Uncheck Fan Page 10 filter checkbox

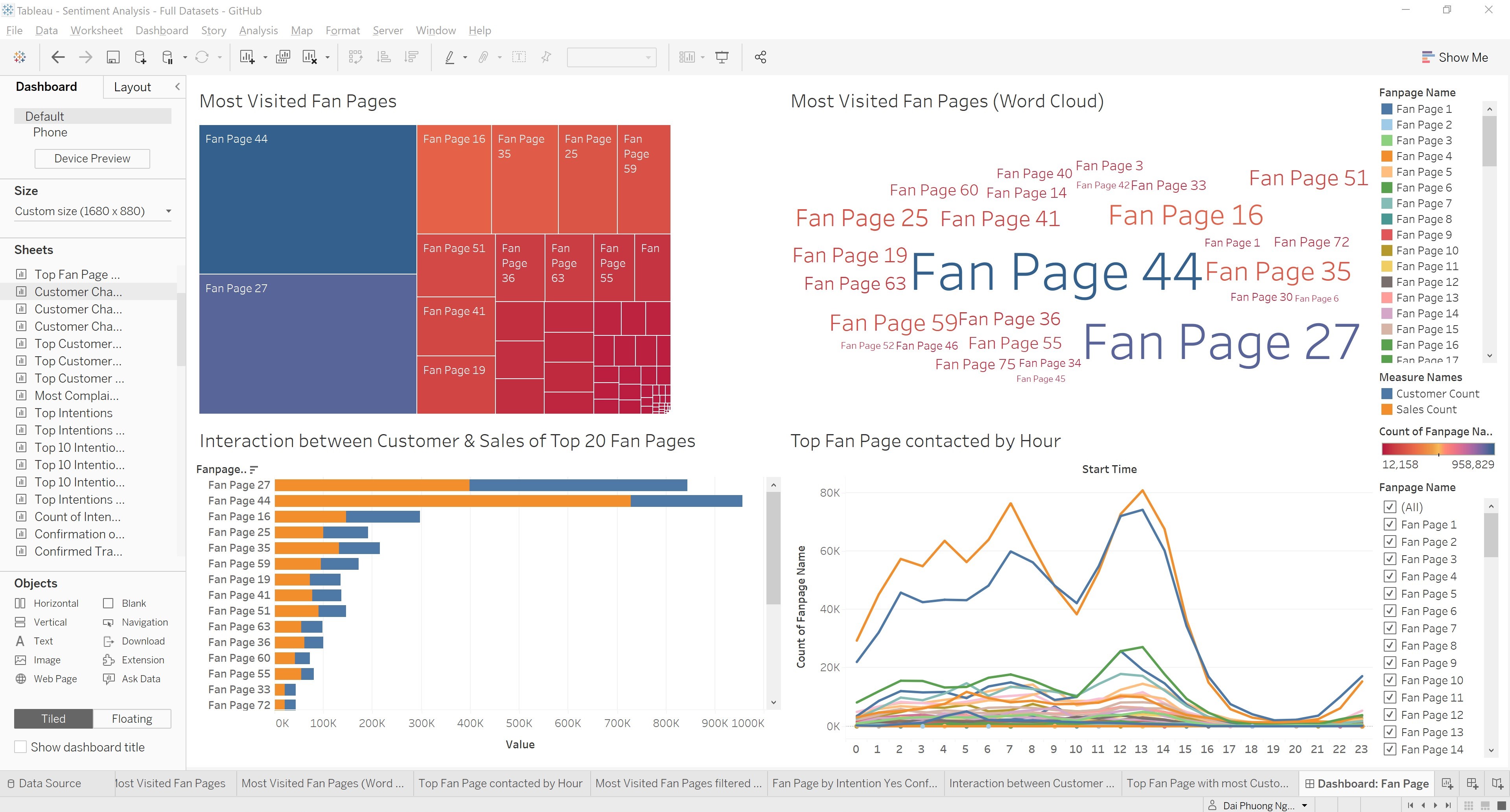tap(1390, 680)
